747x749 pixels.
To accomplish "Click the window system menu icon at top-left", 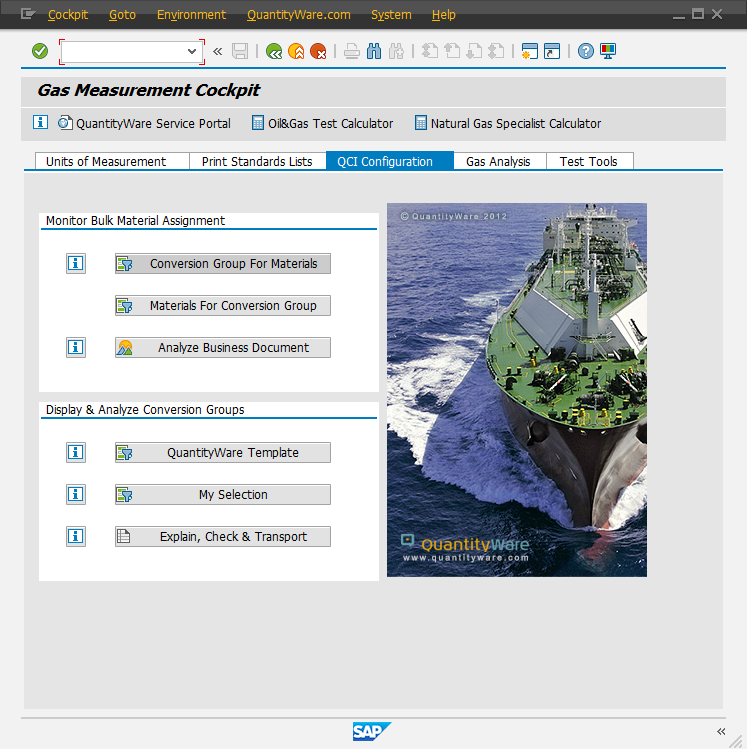I will coord(28,14).
